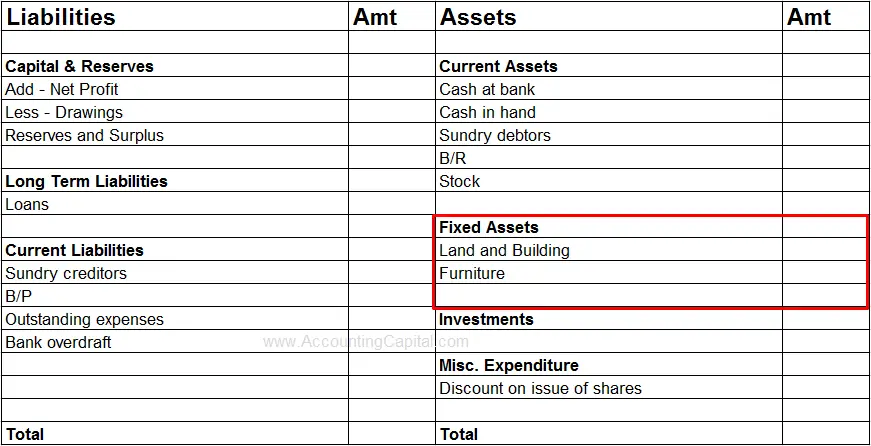Screen dimensions: 871x446
Task: Click the Capital & Reserves heading
Action: point(80,66)
